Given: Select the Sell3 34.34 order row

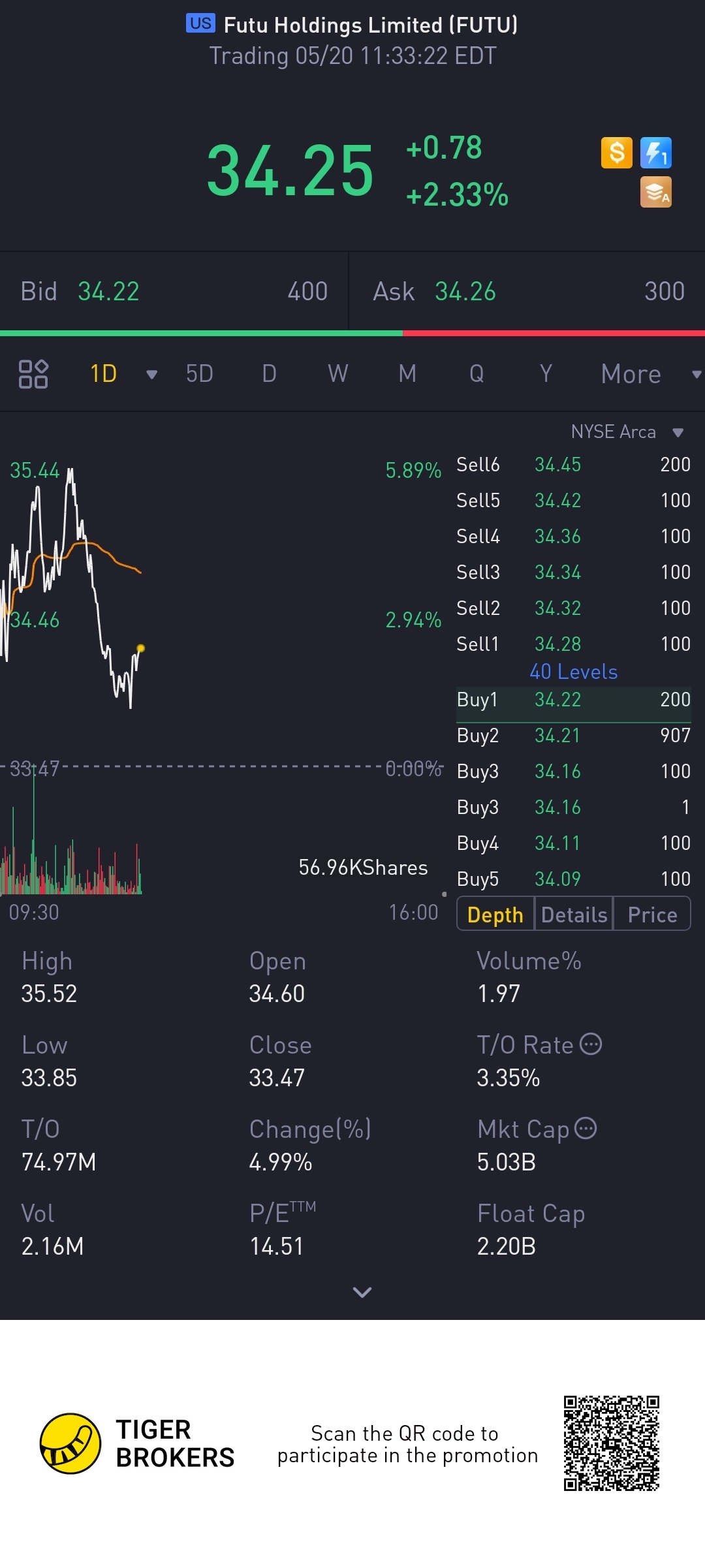Looking at the screenshot, I should [x=573, y=572].
